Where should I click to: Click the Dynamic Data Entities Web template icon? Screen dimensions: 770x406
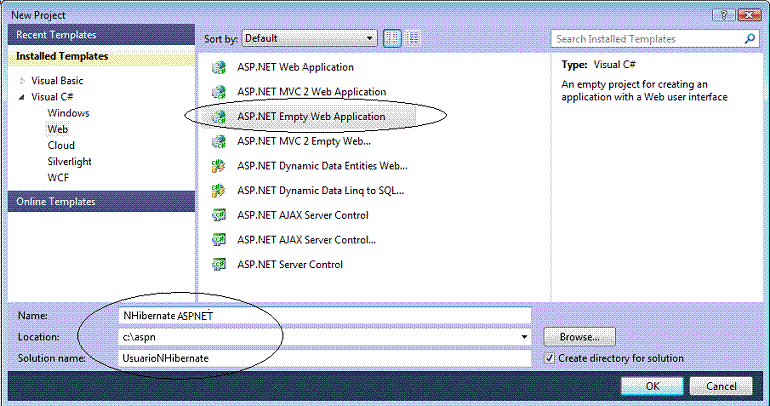tap(219, 166)
